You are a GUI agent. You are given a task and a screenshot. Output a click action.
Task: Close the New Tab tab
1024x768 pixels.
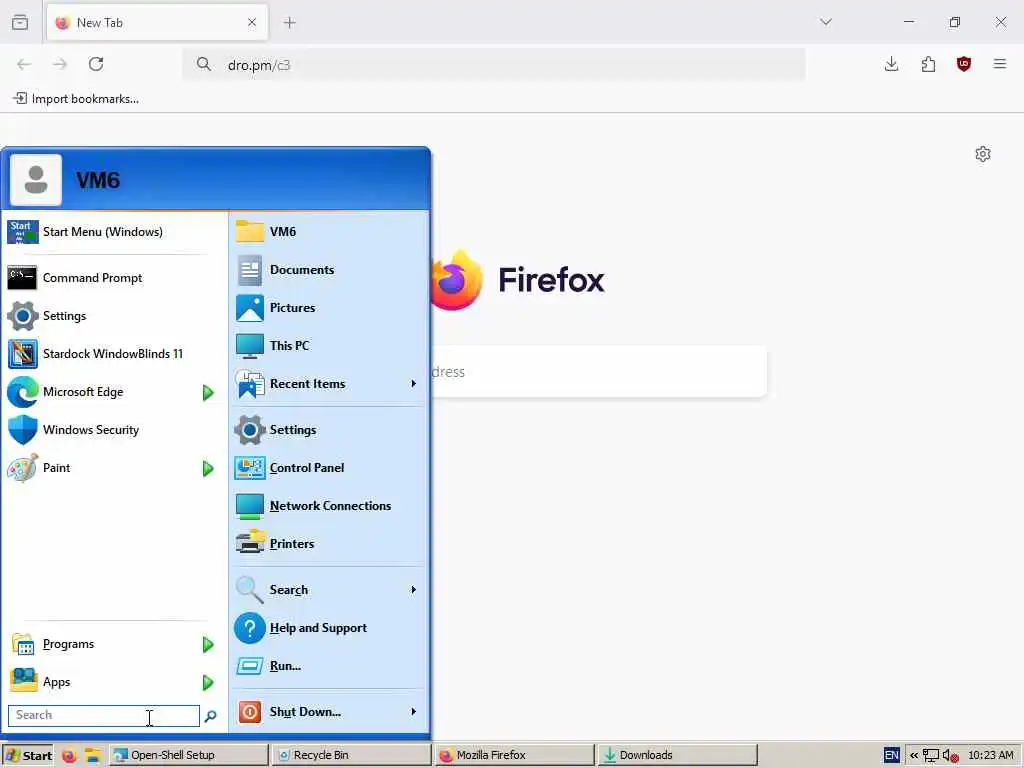click(252, 23)
